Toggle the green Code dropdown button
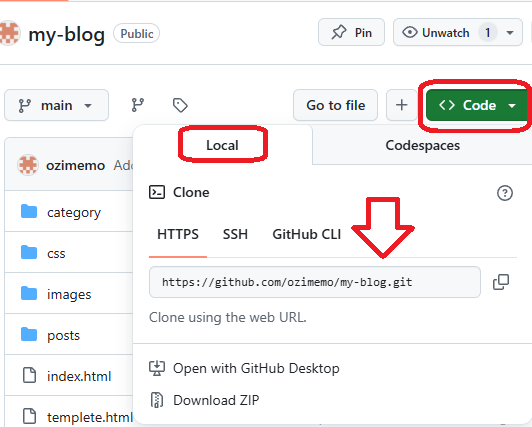Image resolution: width=532 pixels, height=427 pixels. [477, 105]
